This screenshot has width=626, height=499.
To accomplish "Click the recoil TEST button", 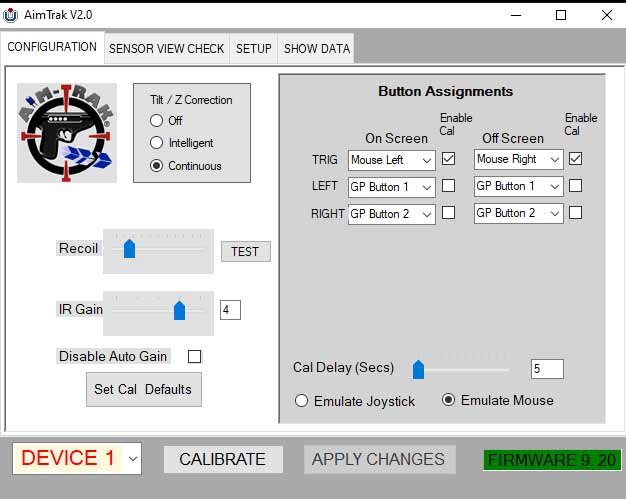I will (x=246, y=251).
